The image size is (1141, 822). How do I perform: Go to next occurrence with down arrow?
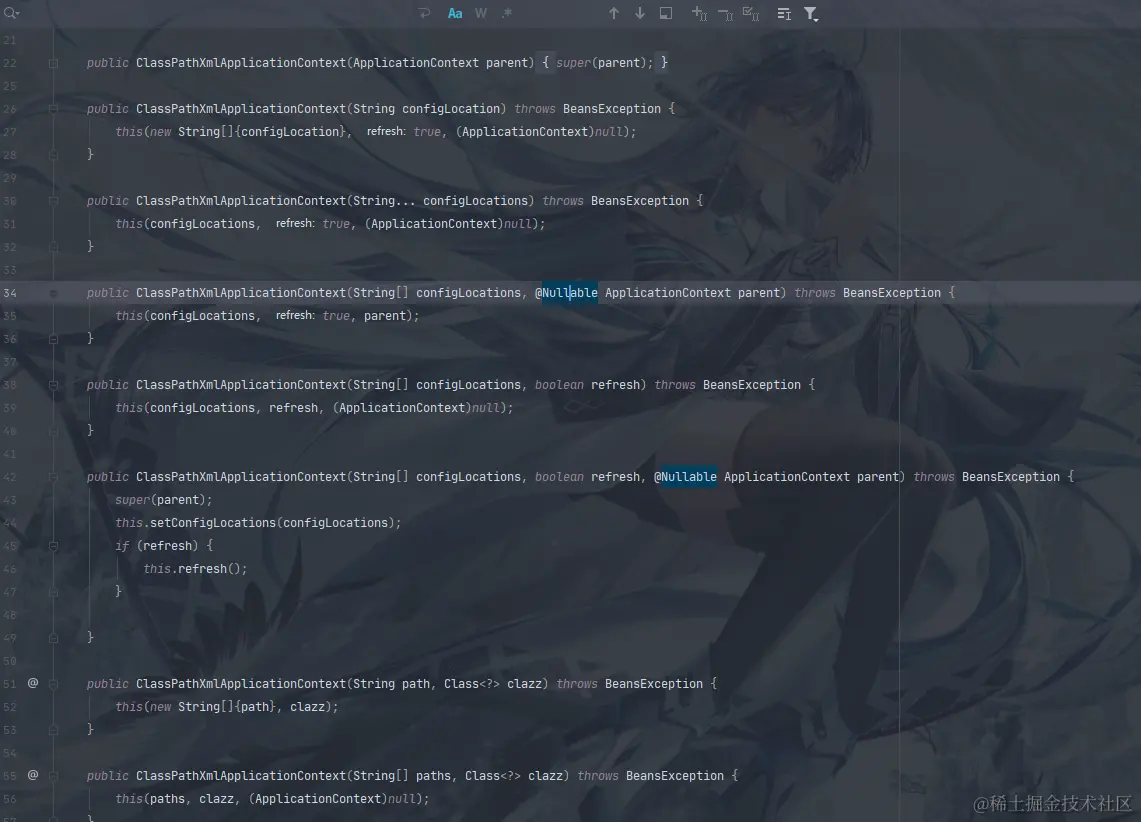pos(640,13)
